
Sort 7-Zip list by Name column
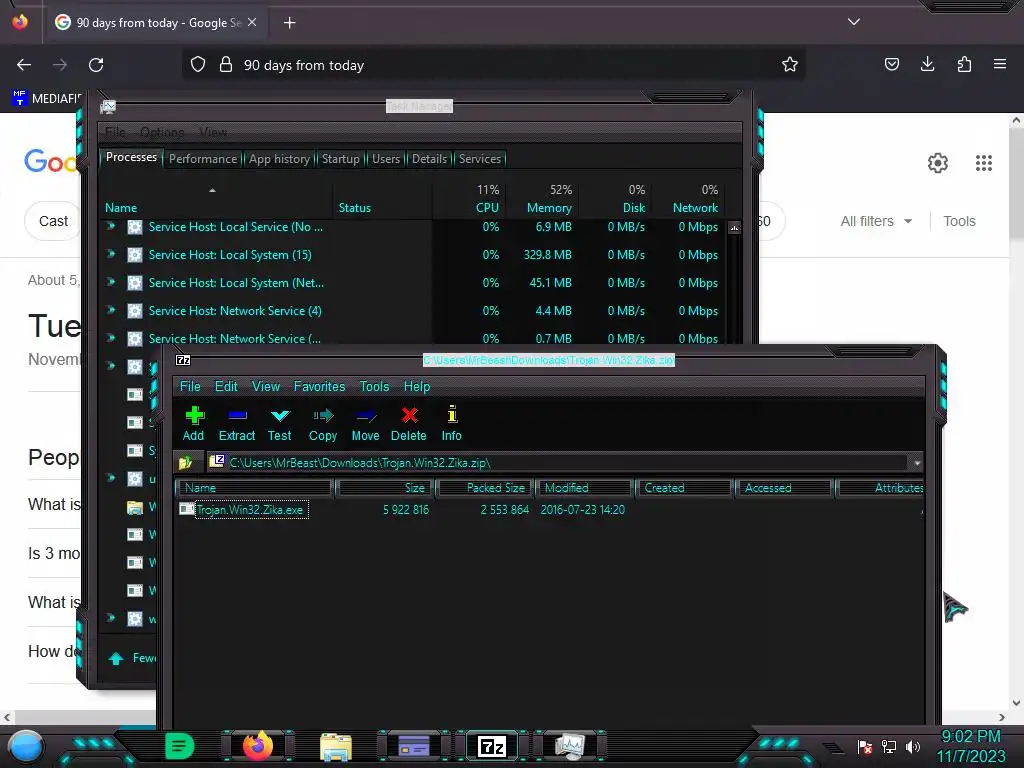click(x=254, y=488)
